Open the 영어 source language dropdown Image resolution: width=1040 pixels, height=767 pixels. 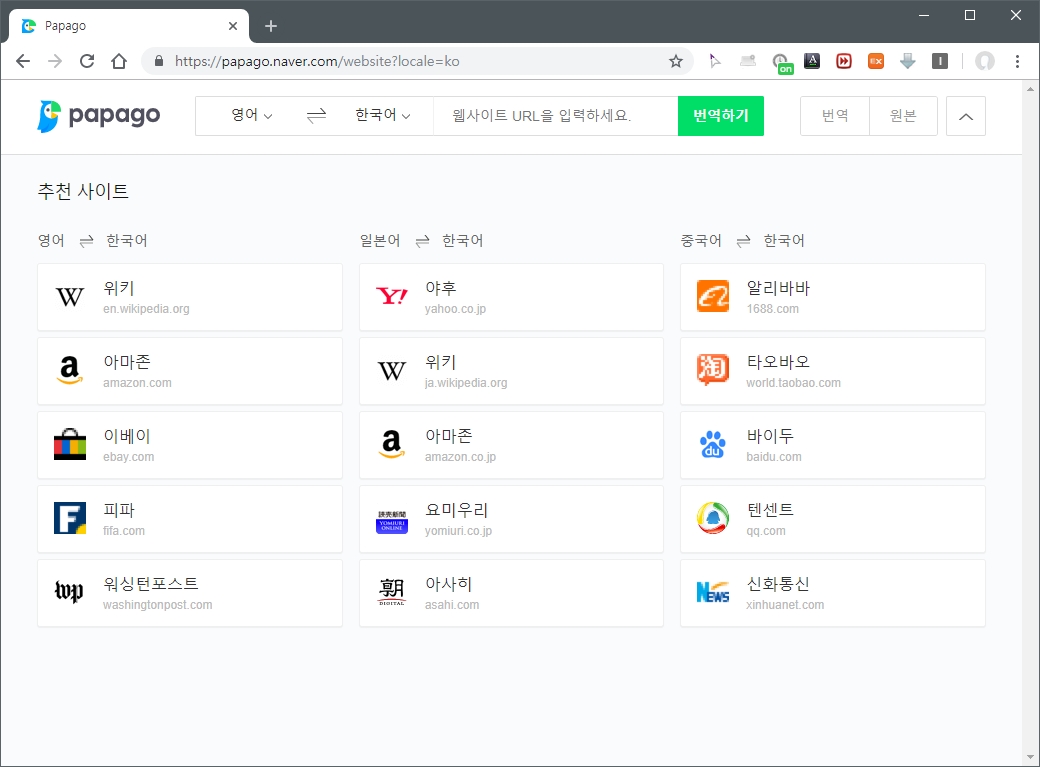click(x=251, y=115)
